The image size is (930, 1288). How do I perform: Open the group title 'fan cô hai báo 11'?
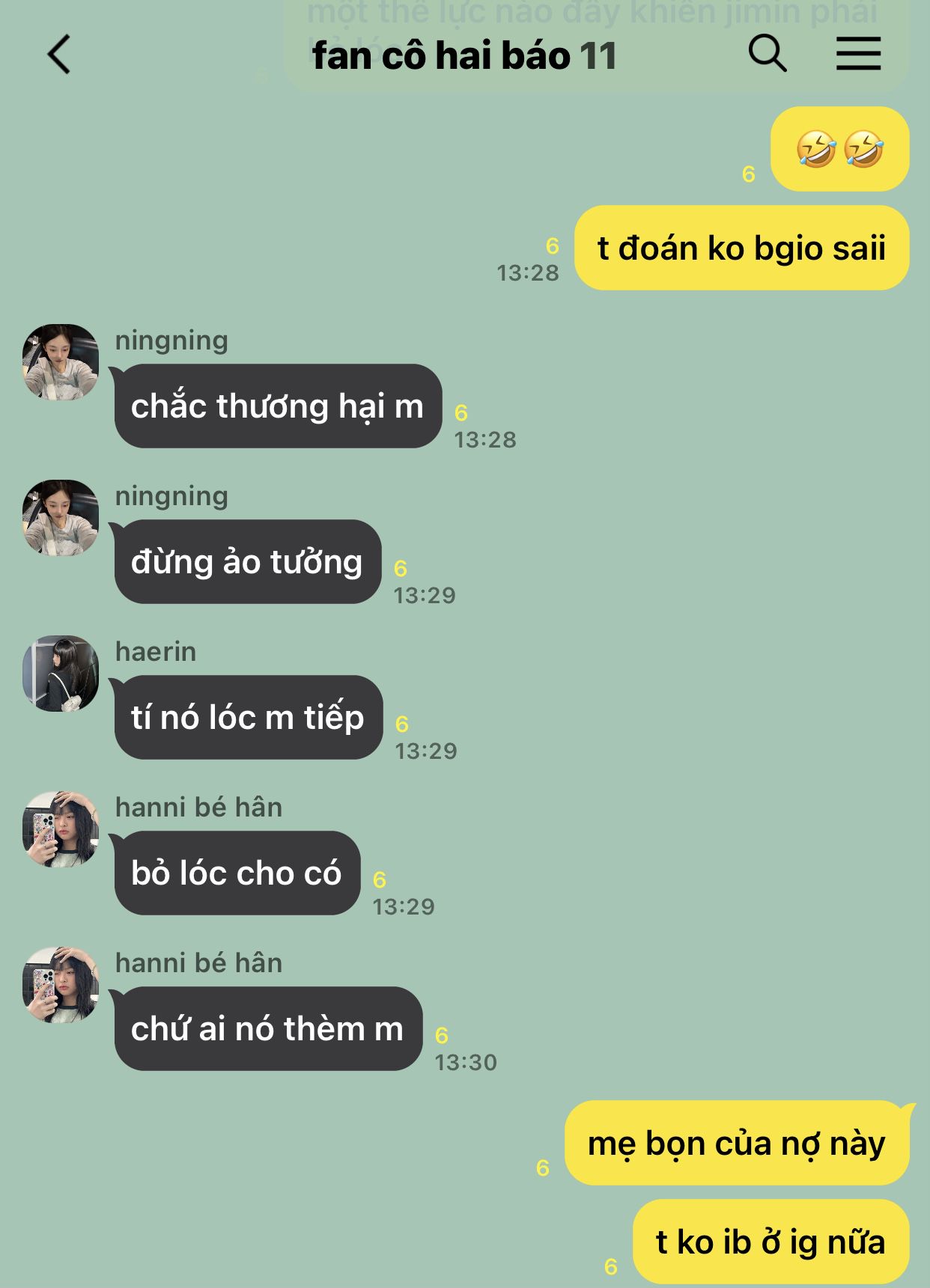464,56
